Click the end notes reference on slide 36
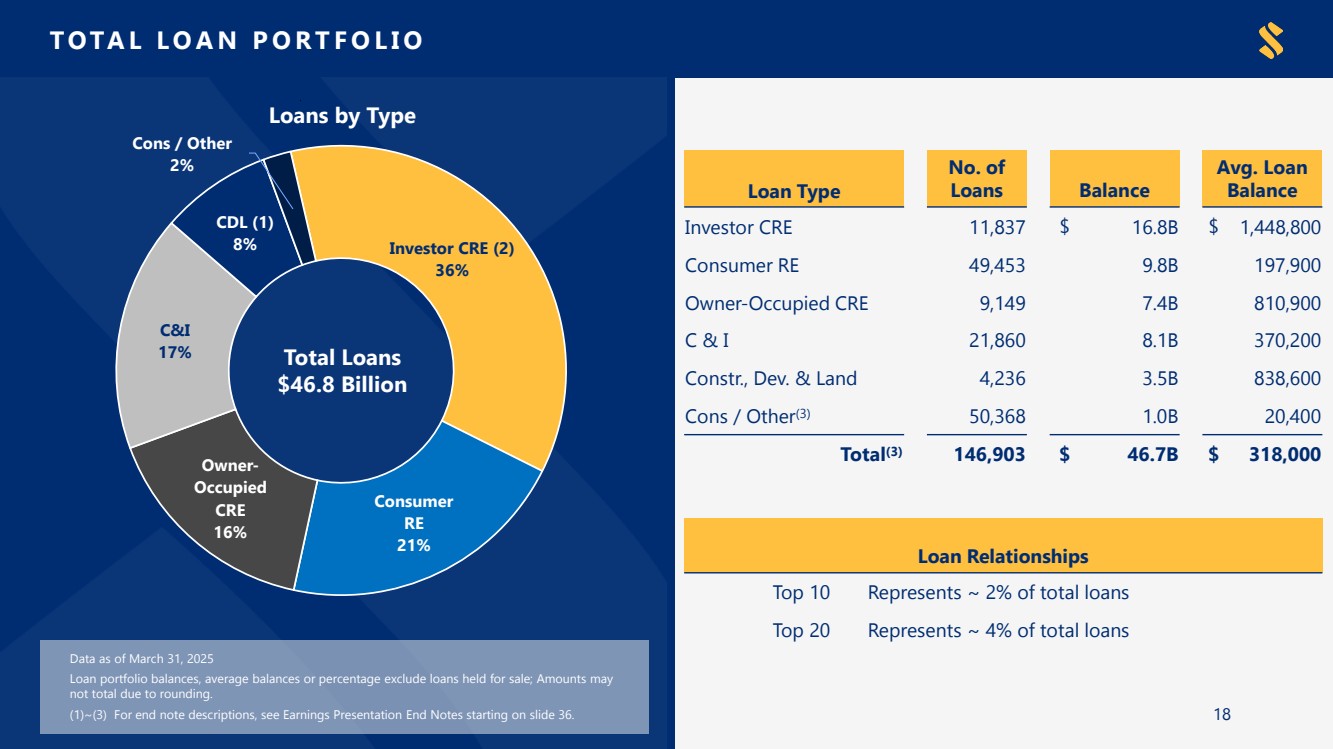Viewport: 1333px width, 749px height. [322, 715]
